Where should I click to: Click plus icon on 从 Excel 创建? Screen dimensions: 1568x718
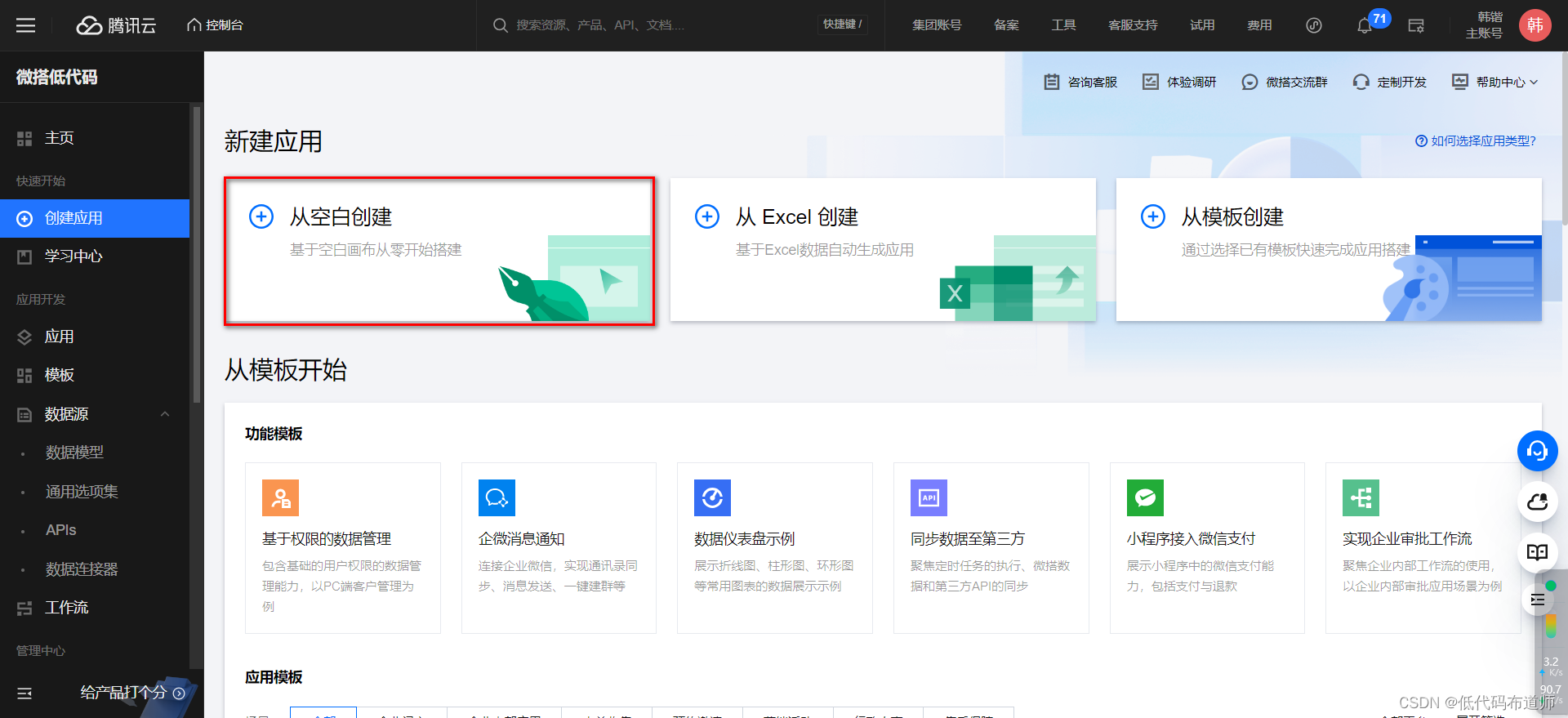pyautogui.click(x=707, y=216)
